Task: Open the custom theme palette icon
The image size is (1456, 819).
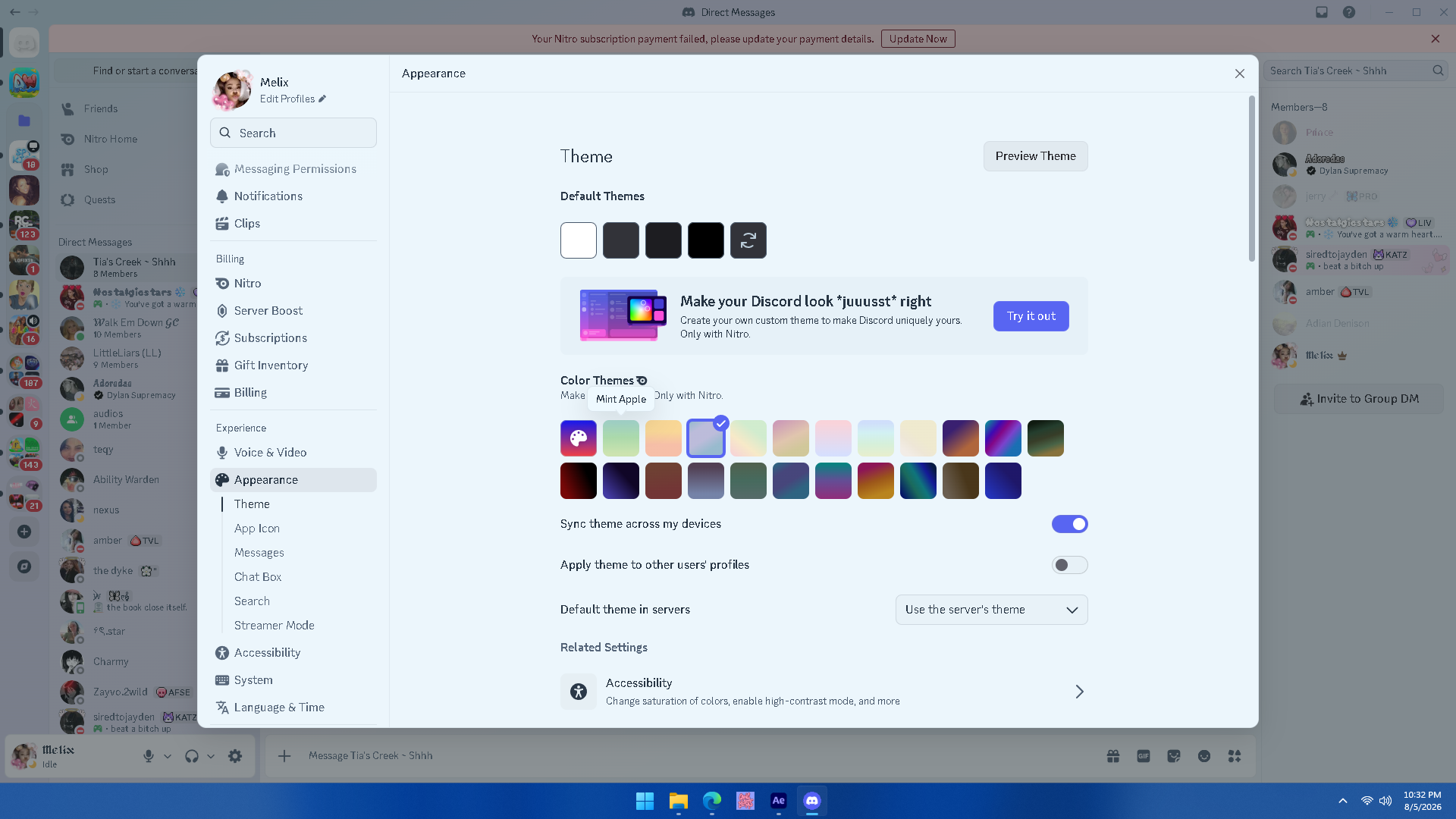Action: (579, 438)
